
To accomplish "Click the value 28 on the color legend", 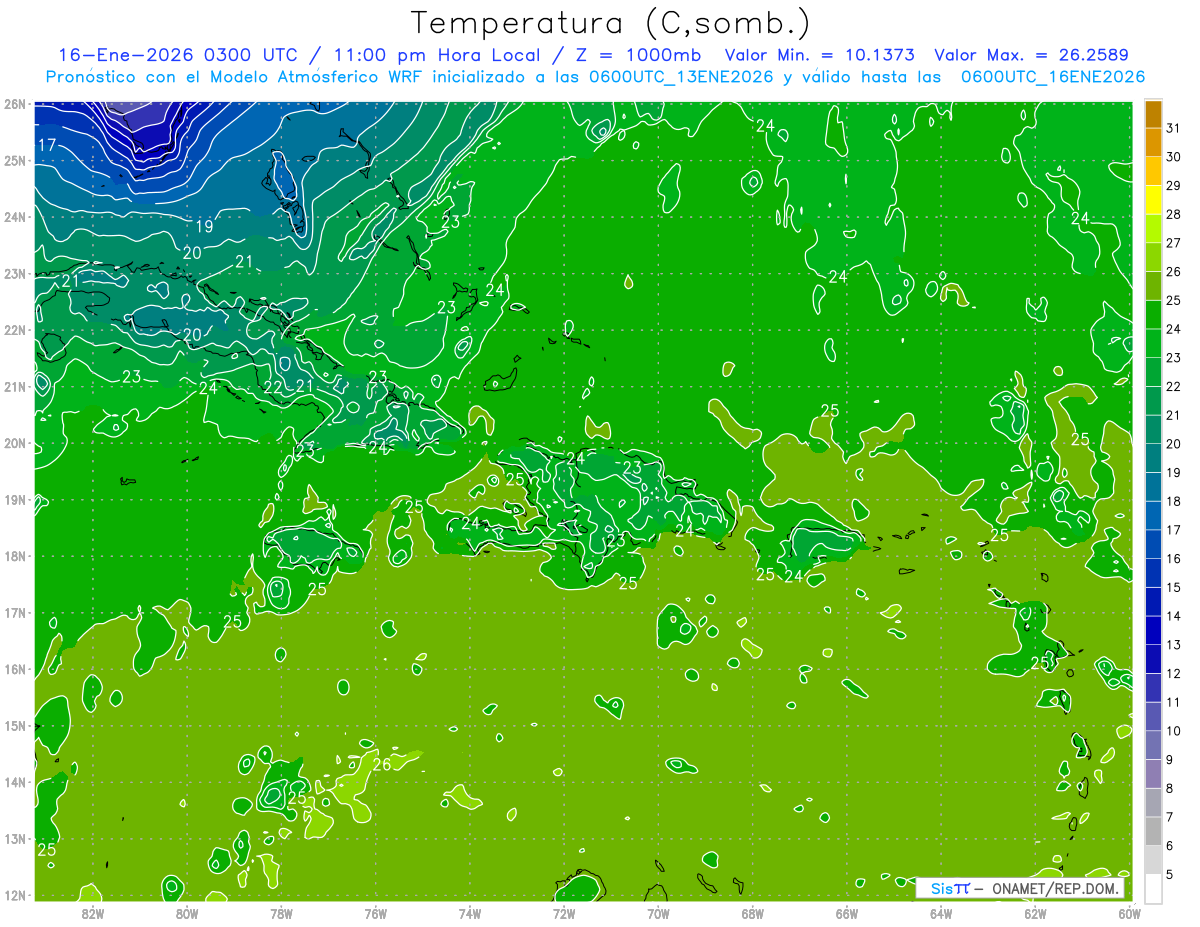I will click(x=1173, y=214).
